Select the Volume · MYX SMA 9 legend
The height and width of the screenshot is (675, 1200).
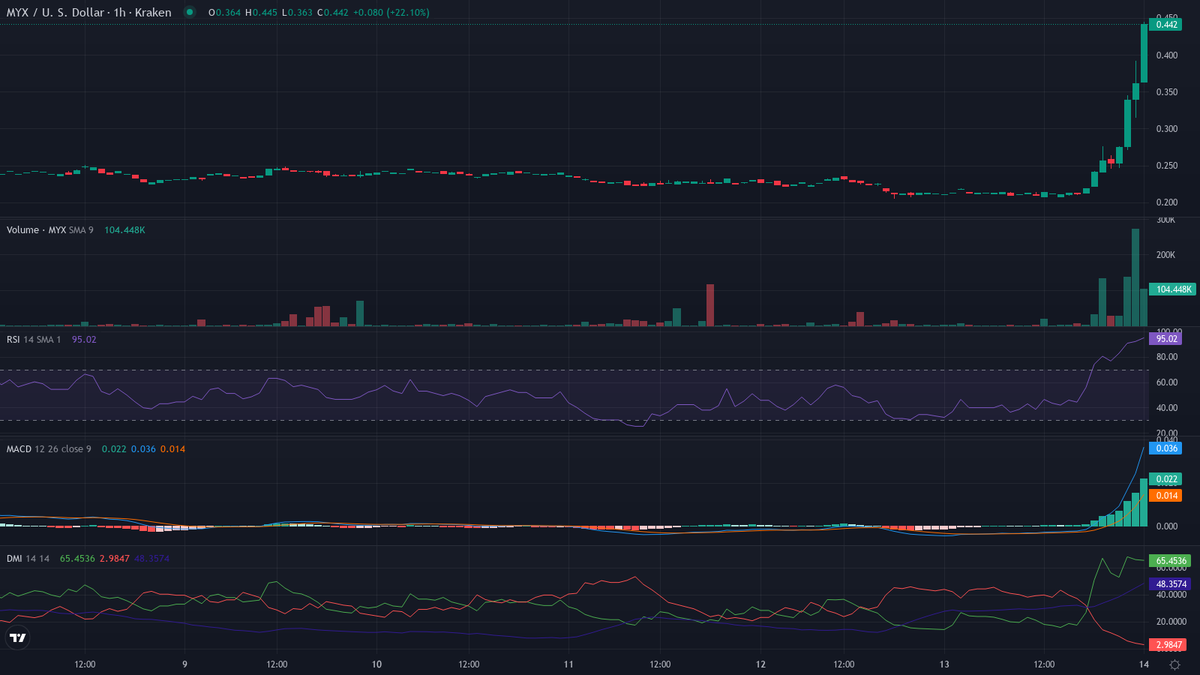click(x=52, y=230)
